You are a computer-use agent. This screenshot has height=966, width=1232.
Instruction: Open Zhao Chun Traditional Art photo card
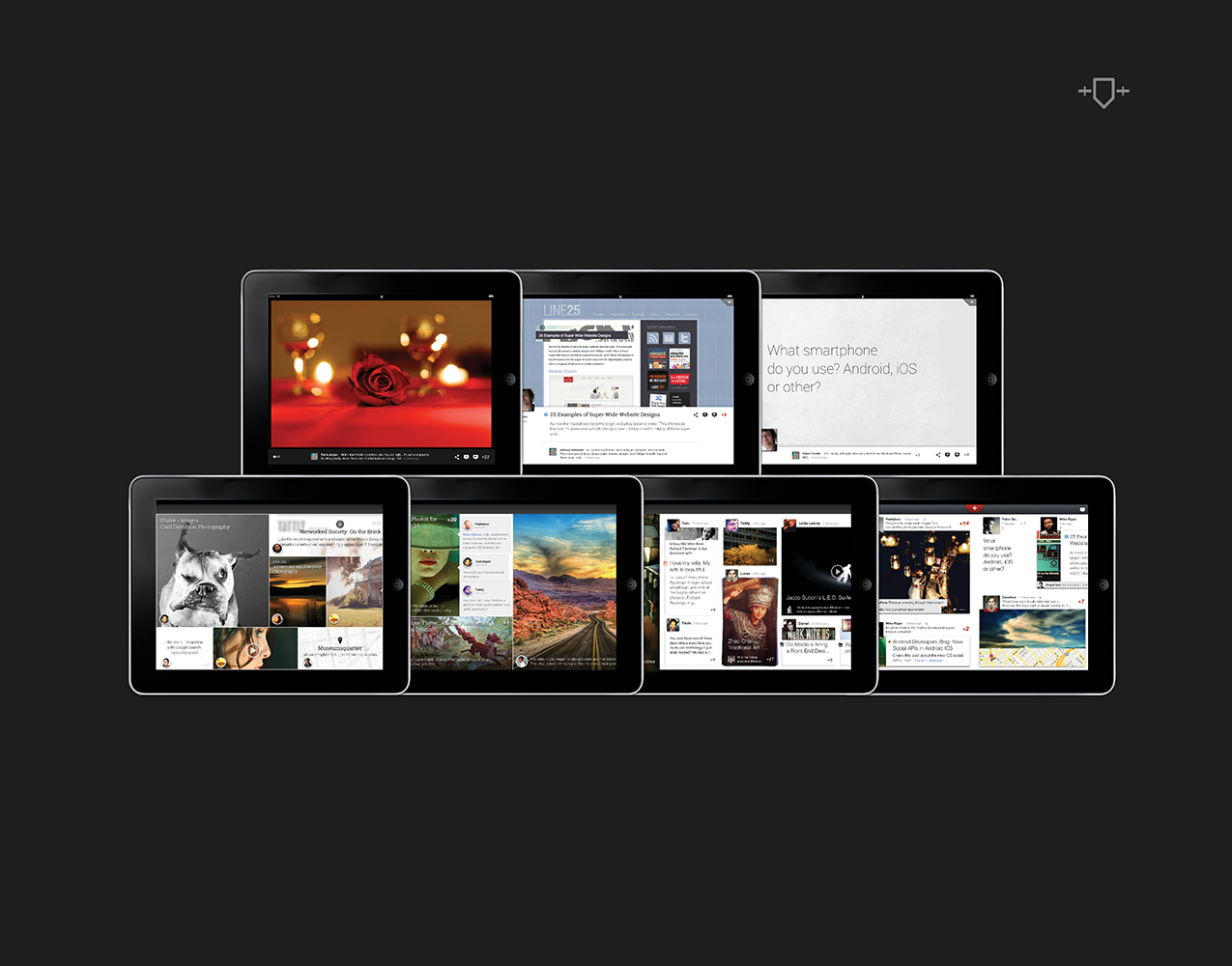click(750, 623)
